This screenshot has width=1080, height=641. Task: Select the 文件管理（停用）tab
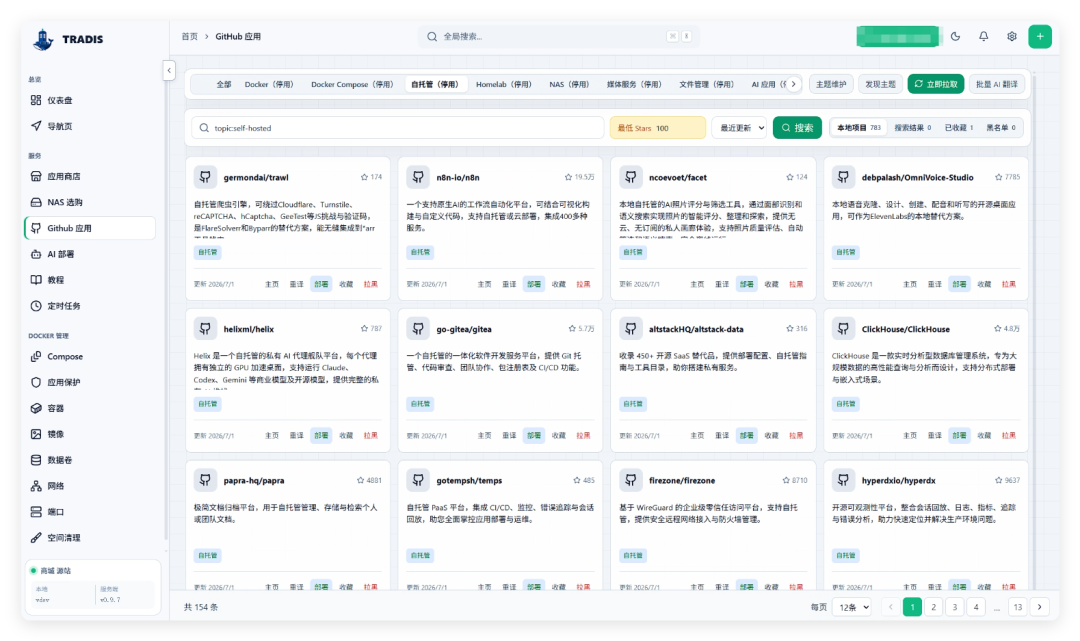pos(707,85)
